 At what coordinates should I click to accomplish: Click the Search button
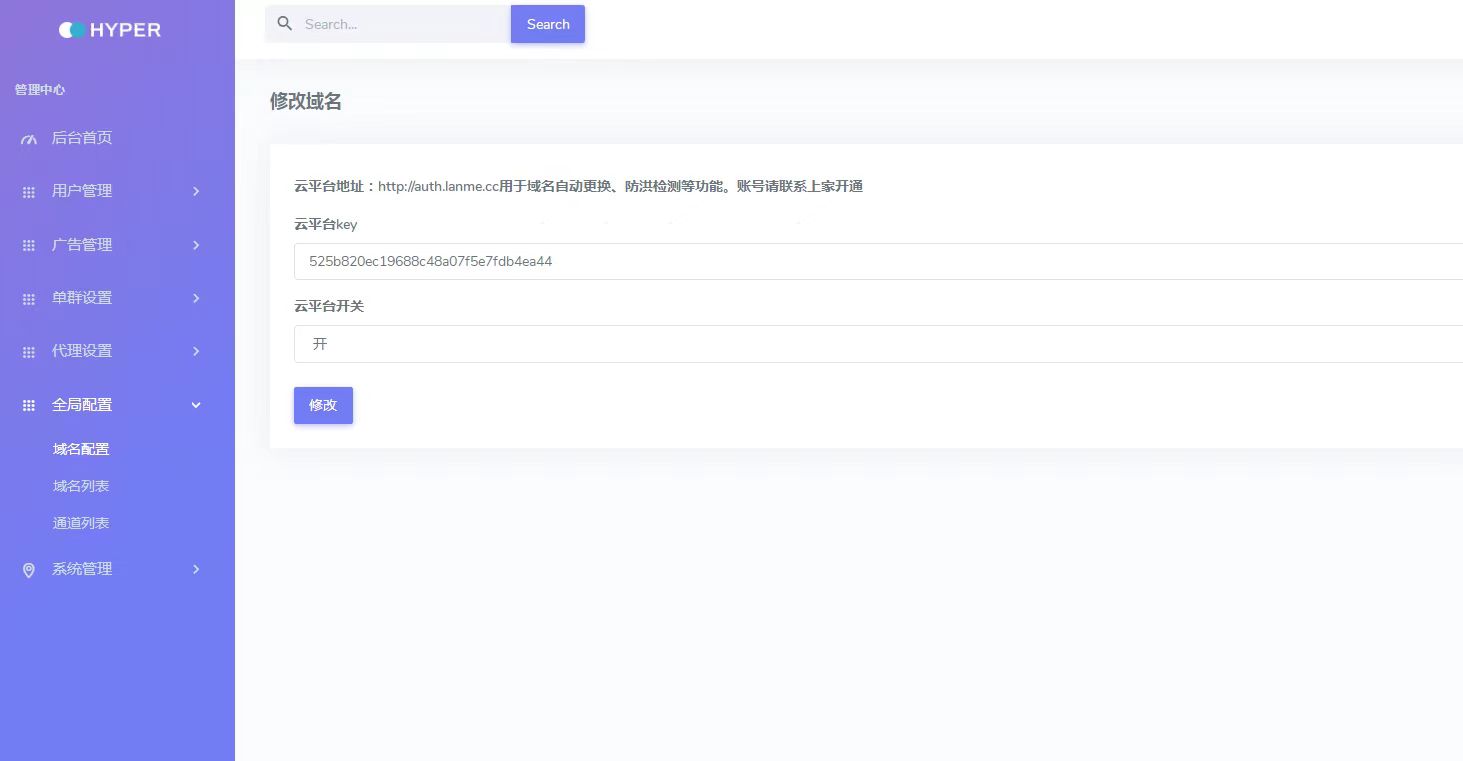(548, 24)
